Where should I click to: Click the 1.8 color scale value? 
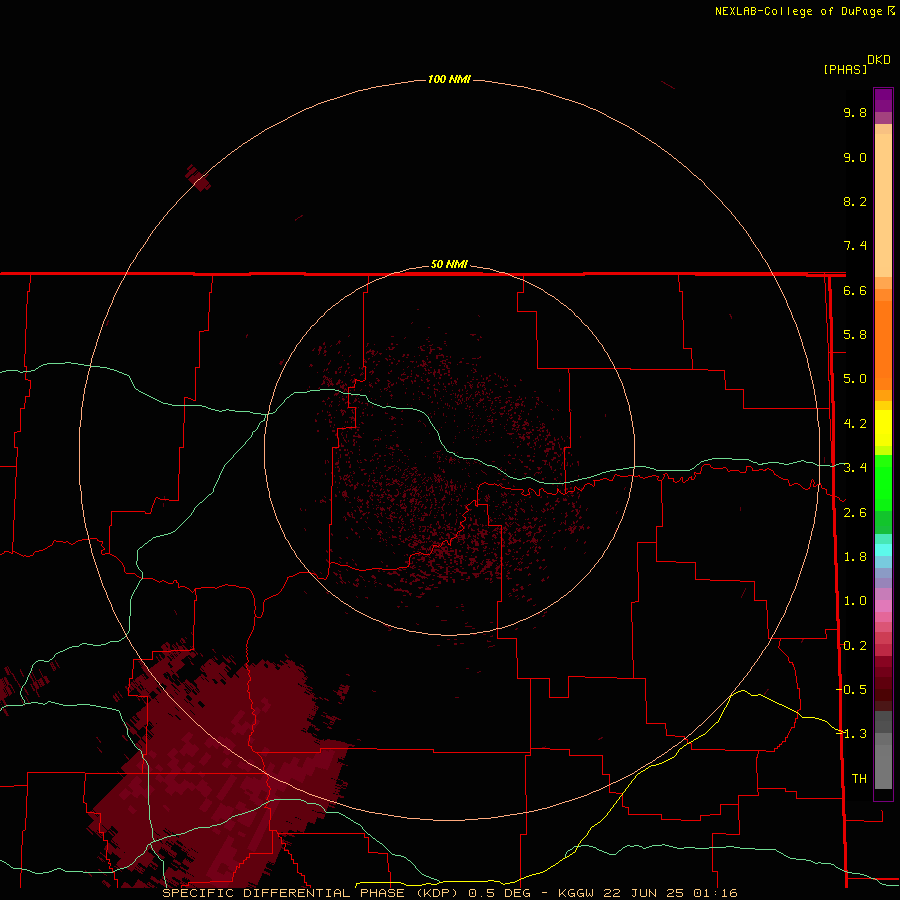pos(855,557)
